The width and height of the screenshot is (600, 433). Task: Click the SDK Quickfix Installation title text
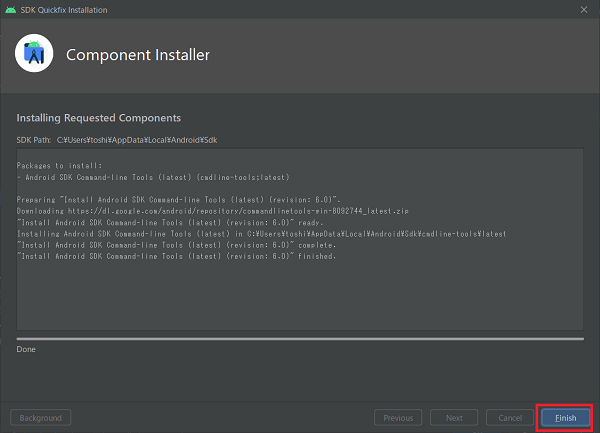(64, 9)
